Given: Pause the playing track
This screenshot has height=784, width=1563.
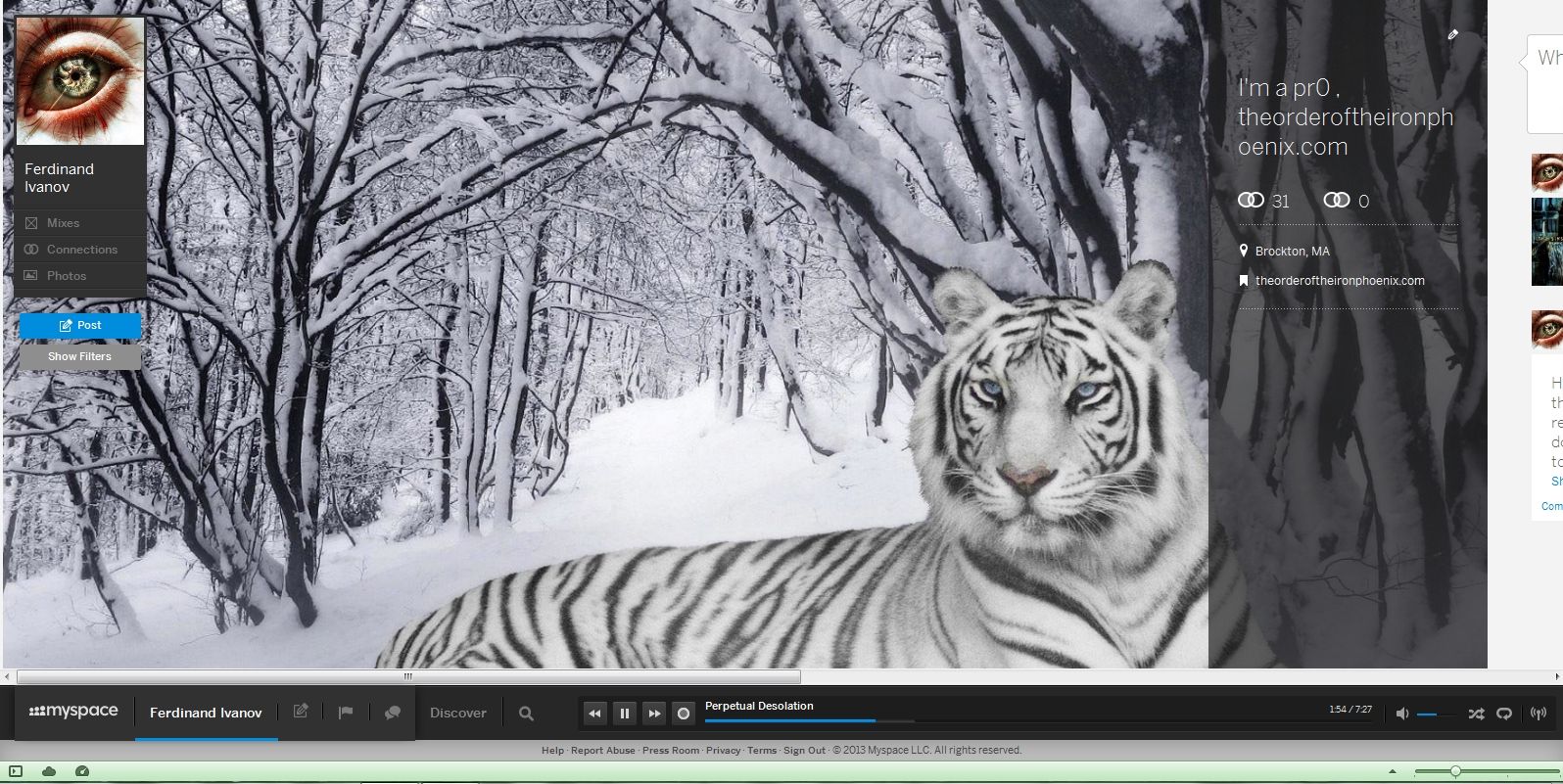Looking at the screenshot, I should (624, 714).
